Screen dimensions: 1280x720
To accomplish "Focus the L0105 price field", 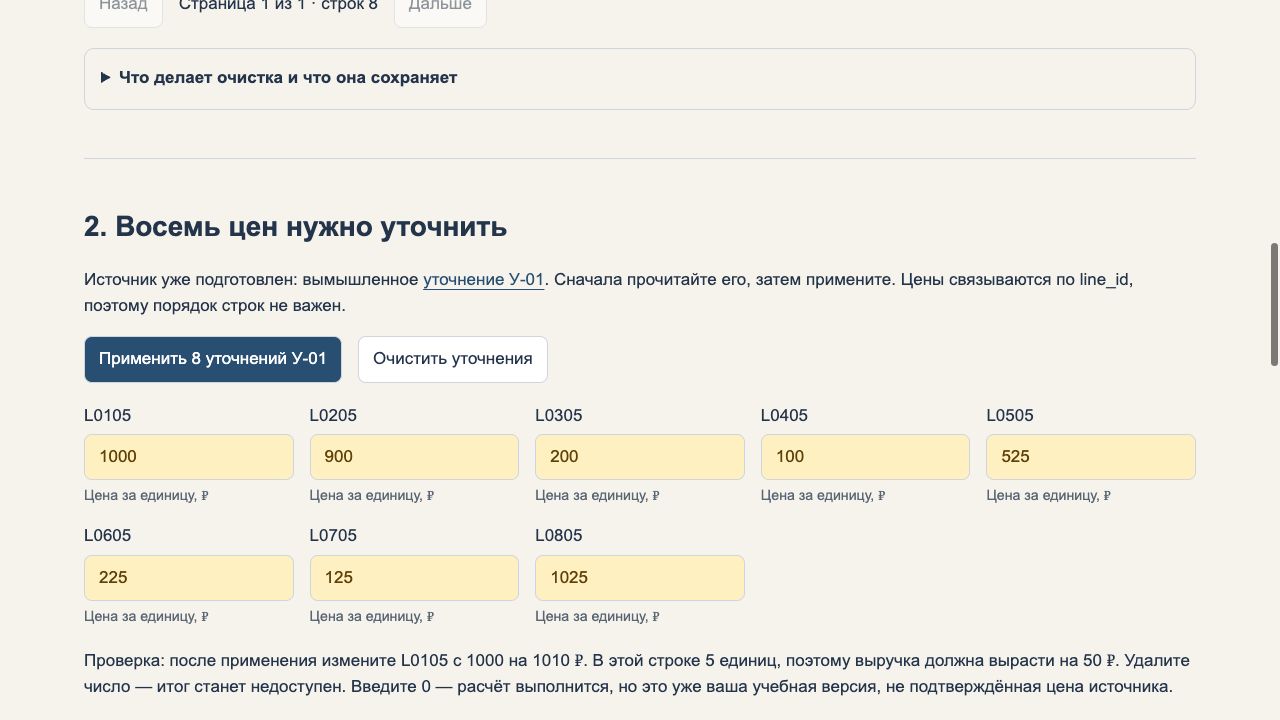I will (x=189, y=457).
